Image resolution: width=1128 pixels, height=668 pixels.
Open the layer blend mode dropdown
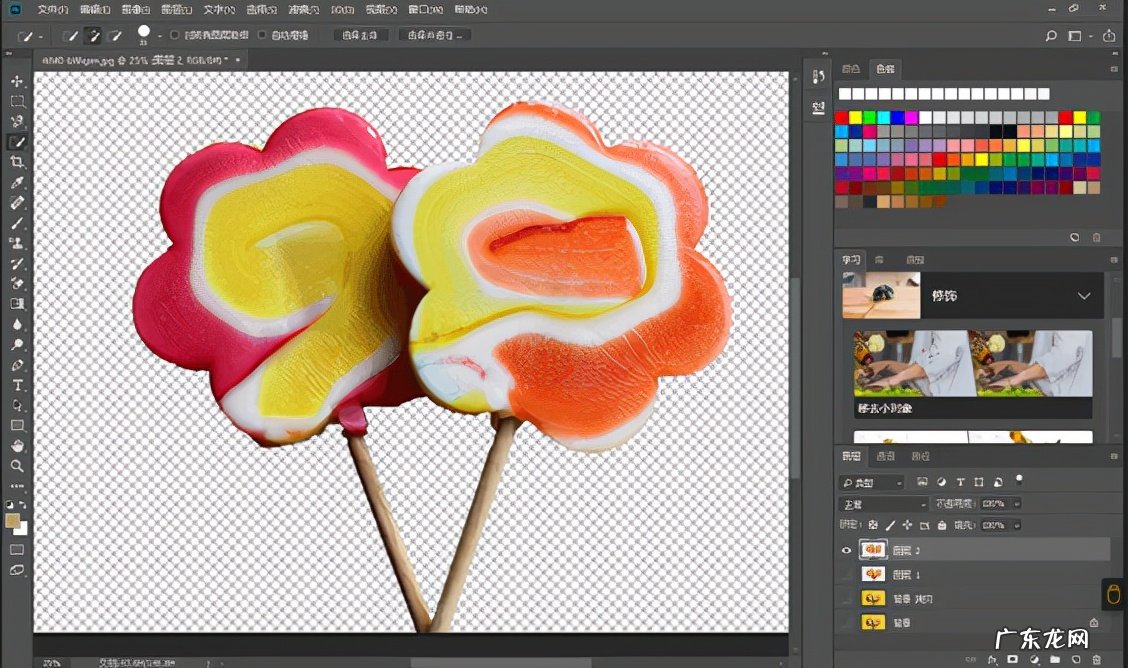[x=882, y=504]
